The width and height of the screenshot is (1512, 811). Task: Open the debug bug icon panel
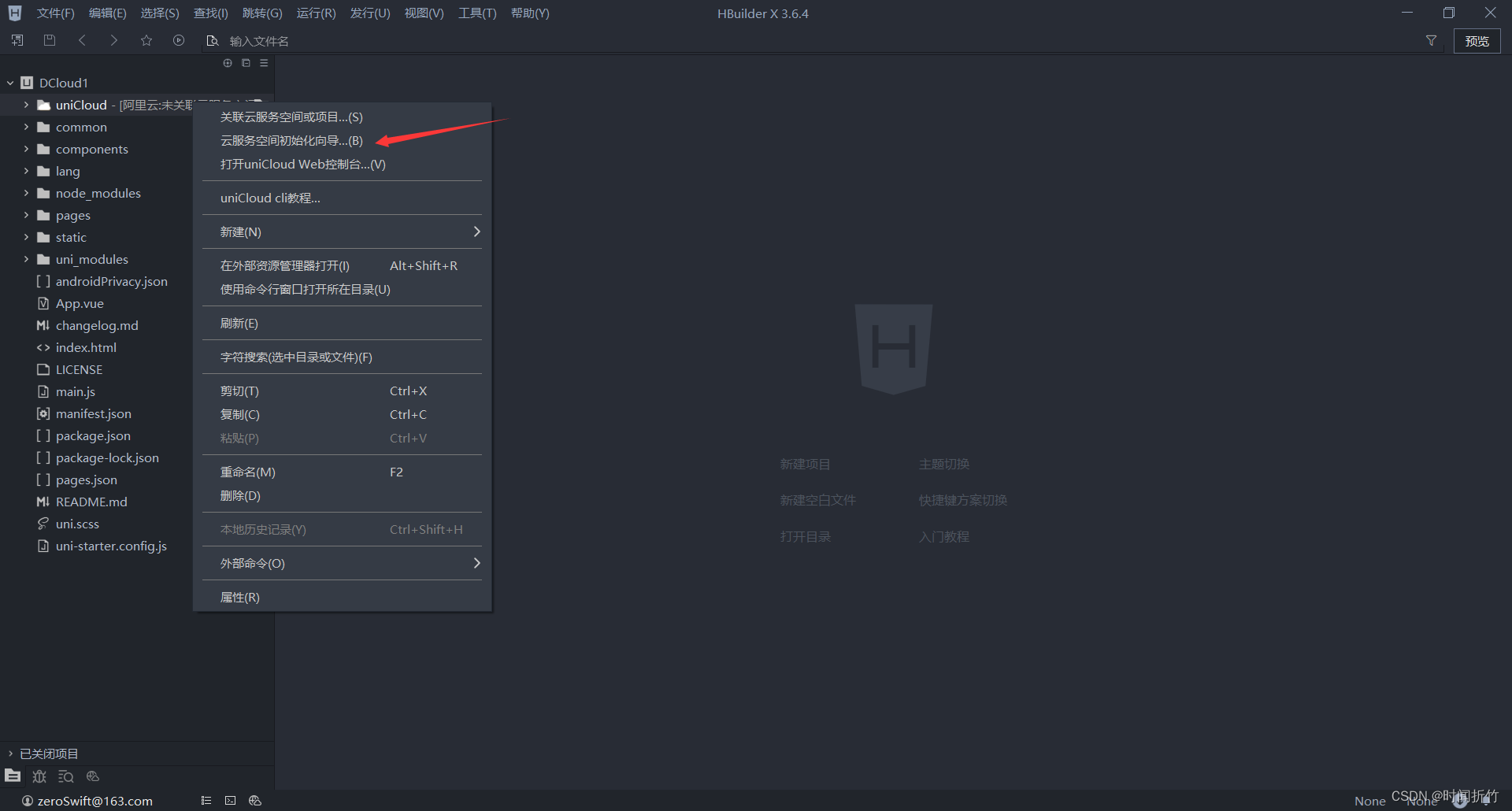pos(39,776)
